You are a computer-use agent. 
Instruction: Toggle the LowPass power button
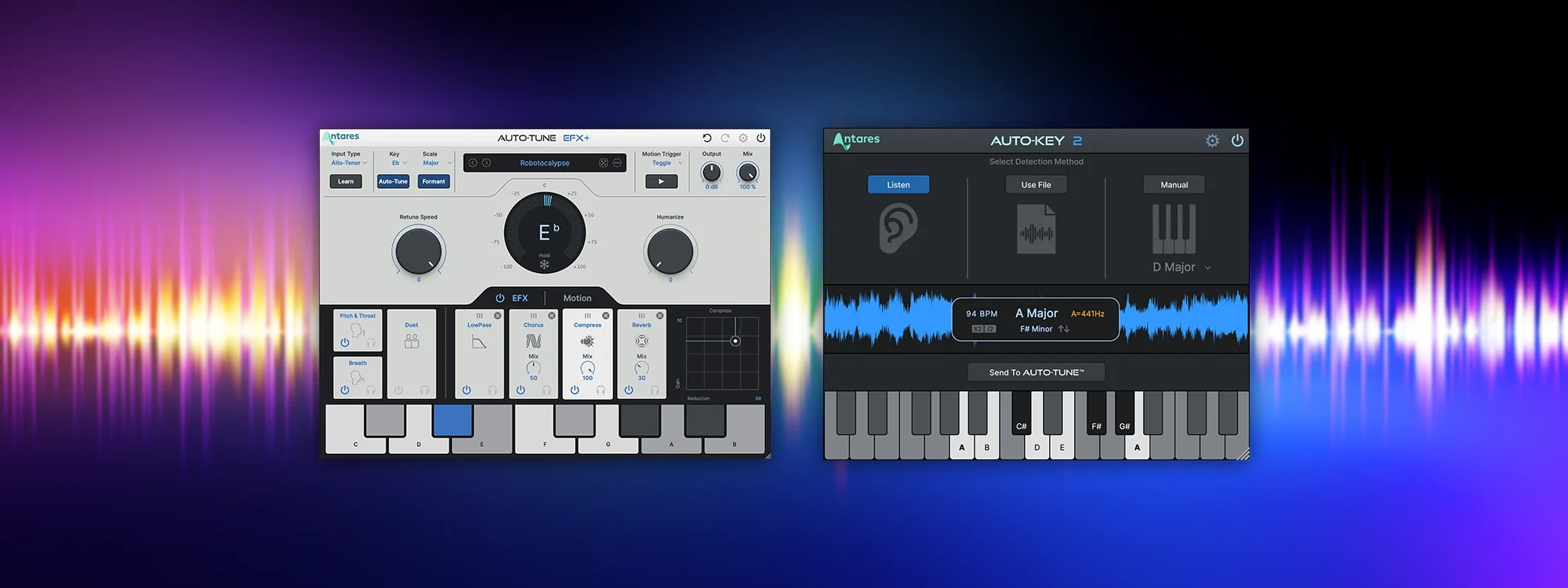(x=466, y=390)
